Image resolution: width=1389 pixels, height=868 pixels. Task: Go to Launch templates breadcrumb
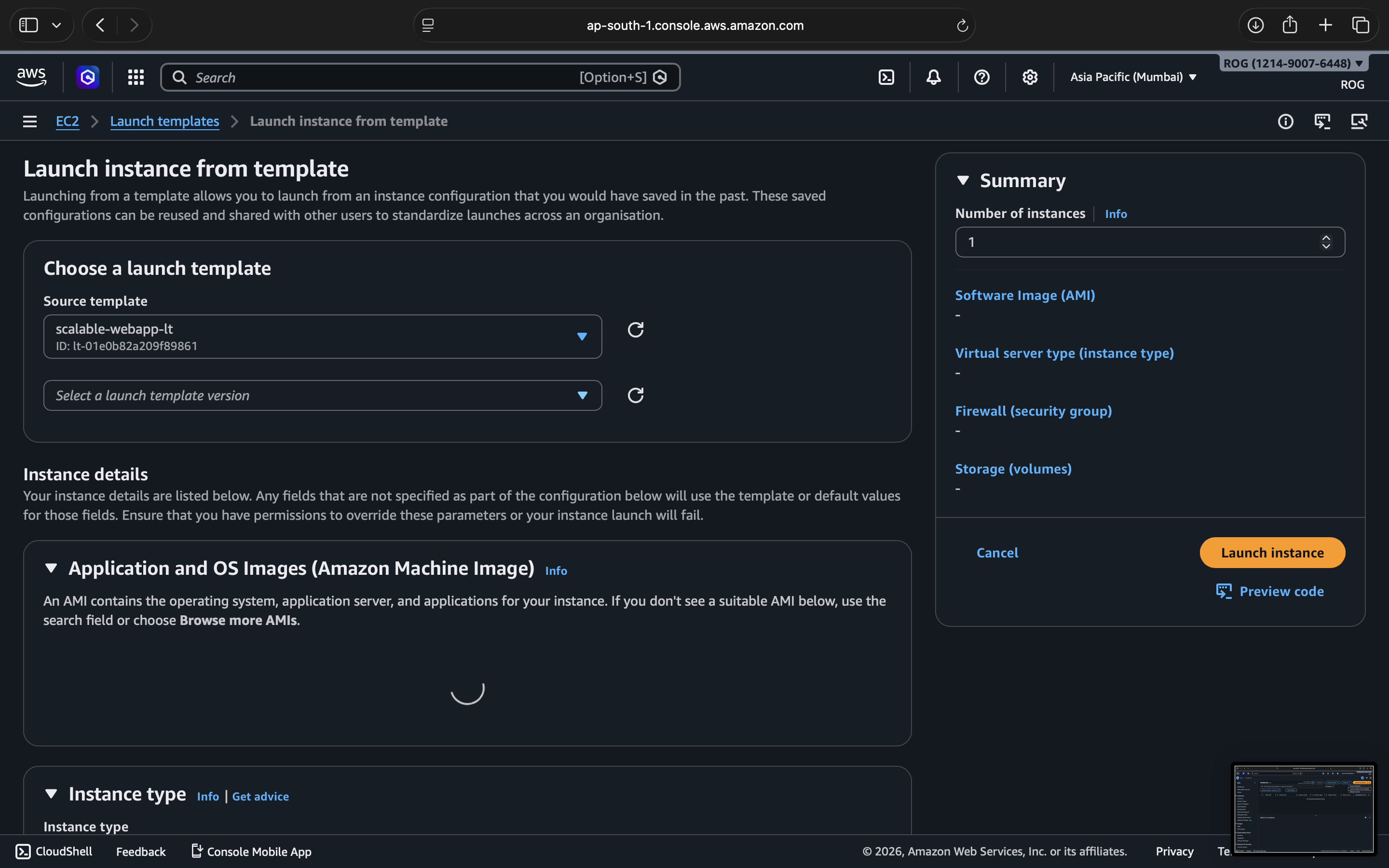tap(164, 121)
